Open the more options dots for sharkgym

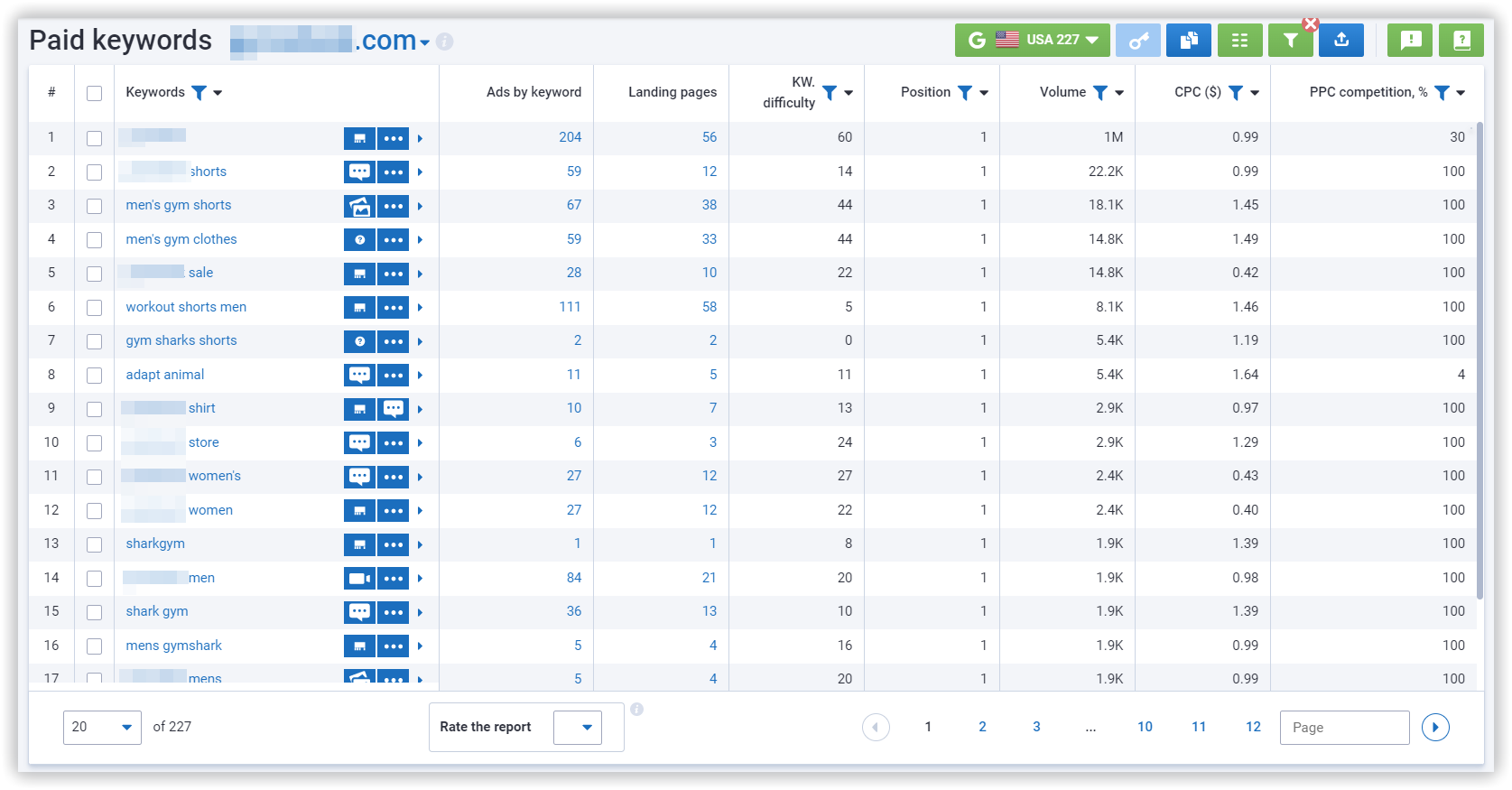[393, 544]
